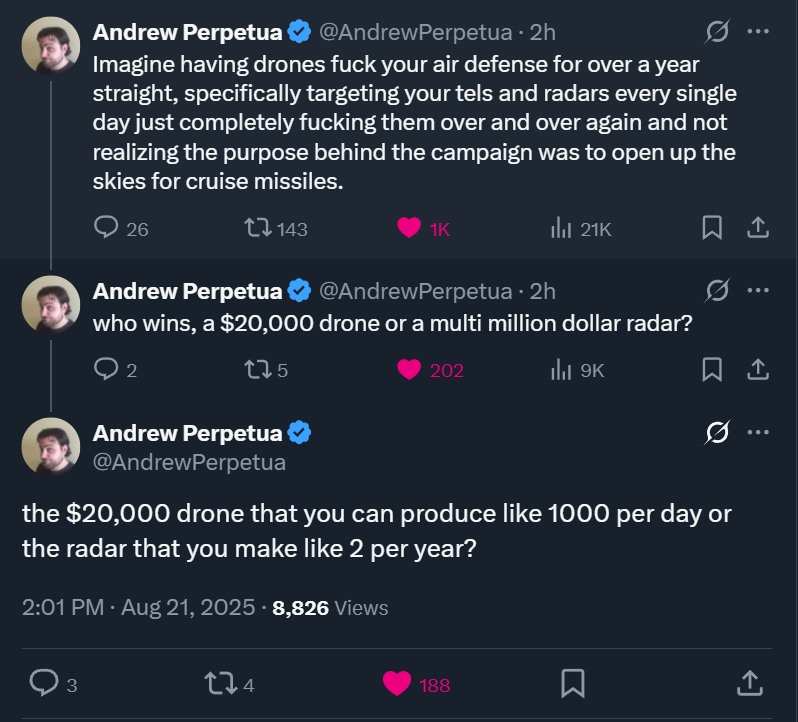
Task: Reply to the first tweet with 26 replies
Action: [x=107, y=228]
